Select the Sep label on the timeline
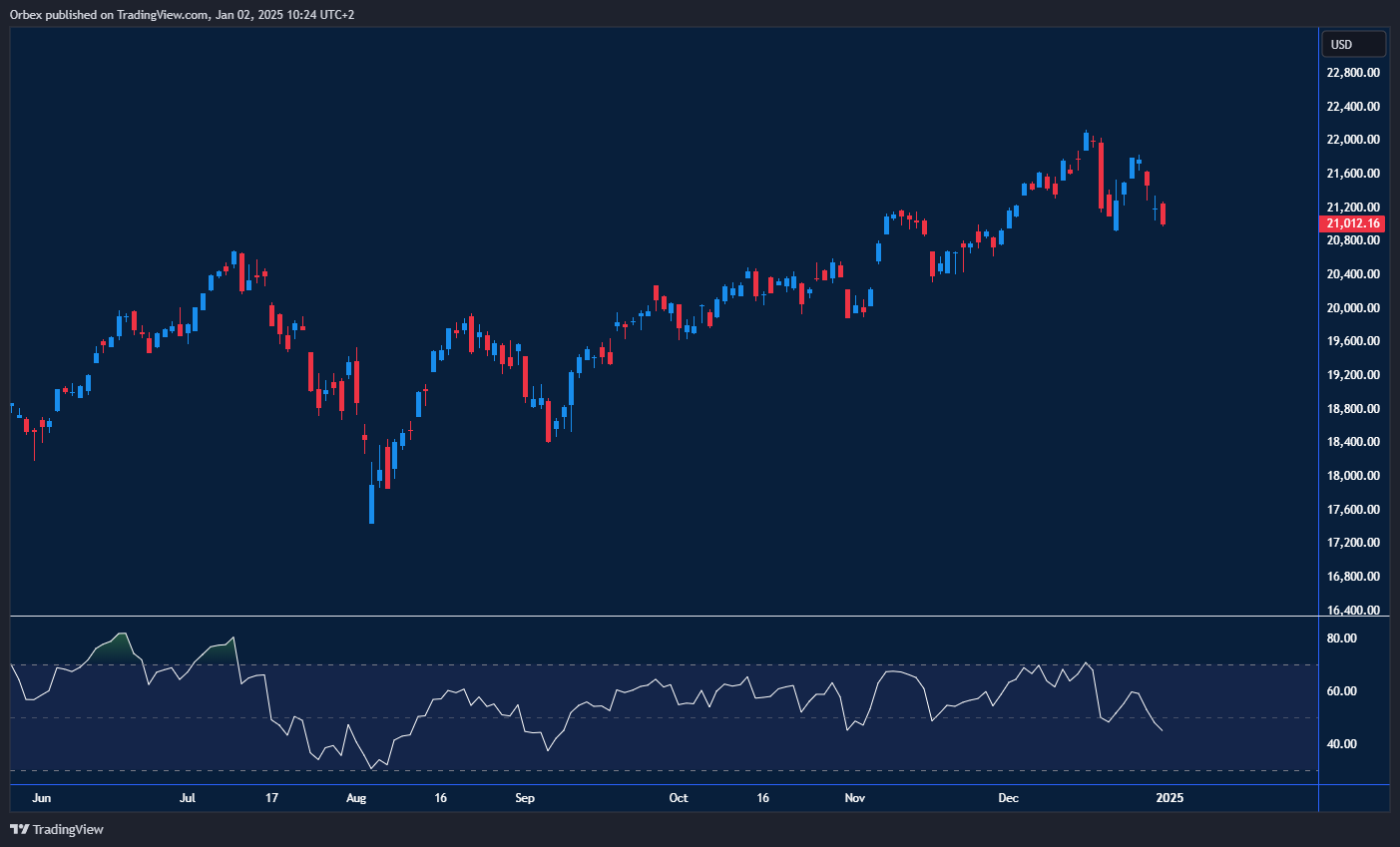The width and height of the screenshot is (1400, 847). (524, 798)
